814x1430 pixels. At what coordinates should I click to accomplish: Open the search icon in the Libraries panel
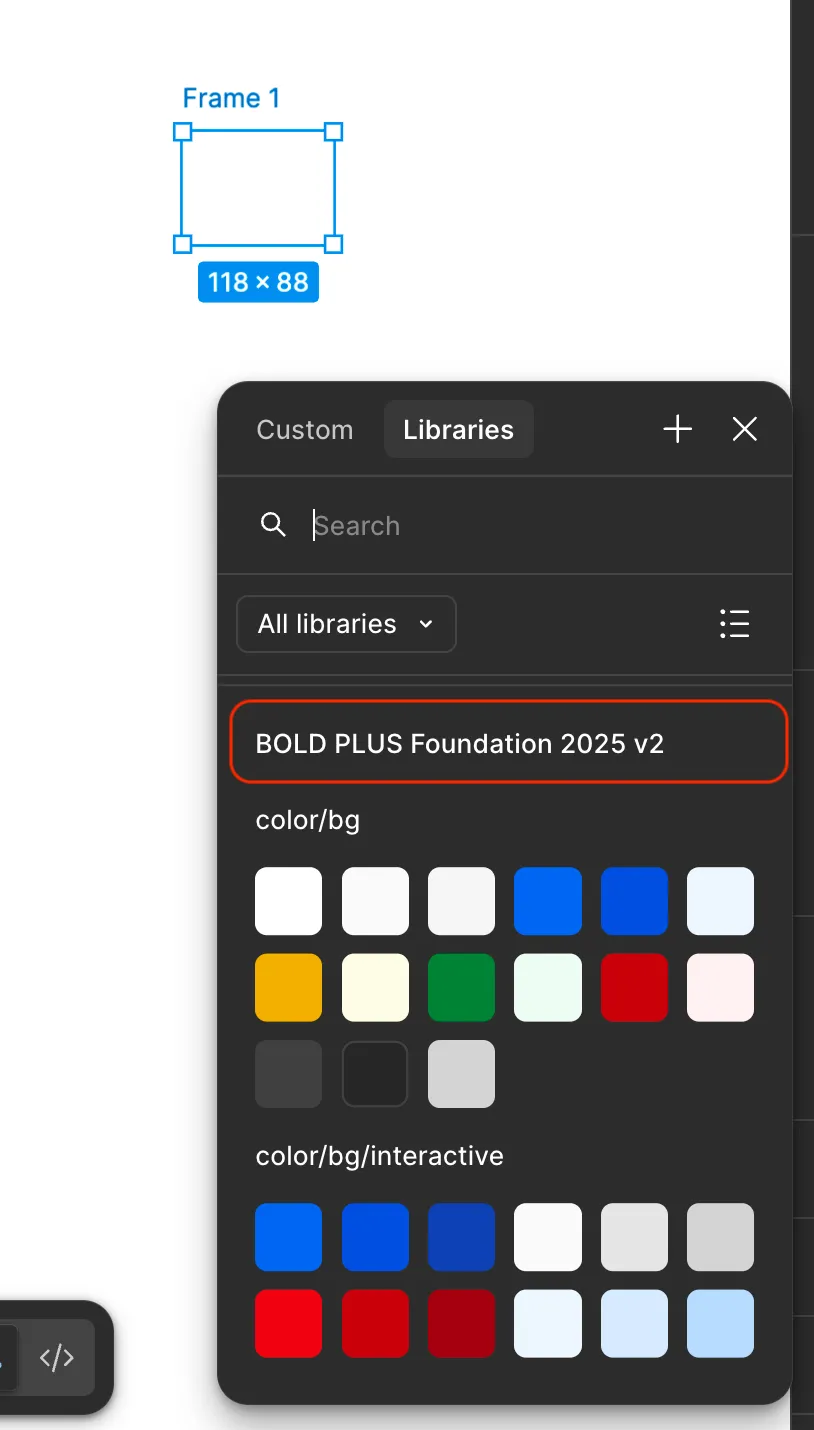(273, 524)
